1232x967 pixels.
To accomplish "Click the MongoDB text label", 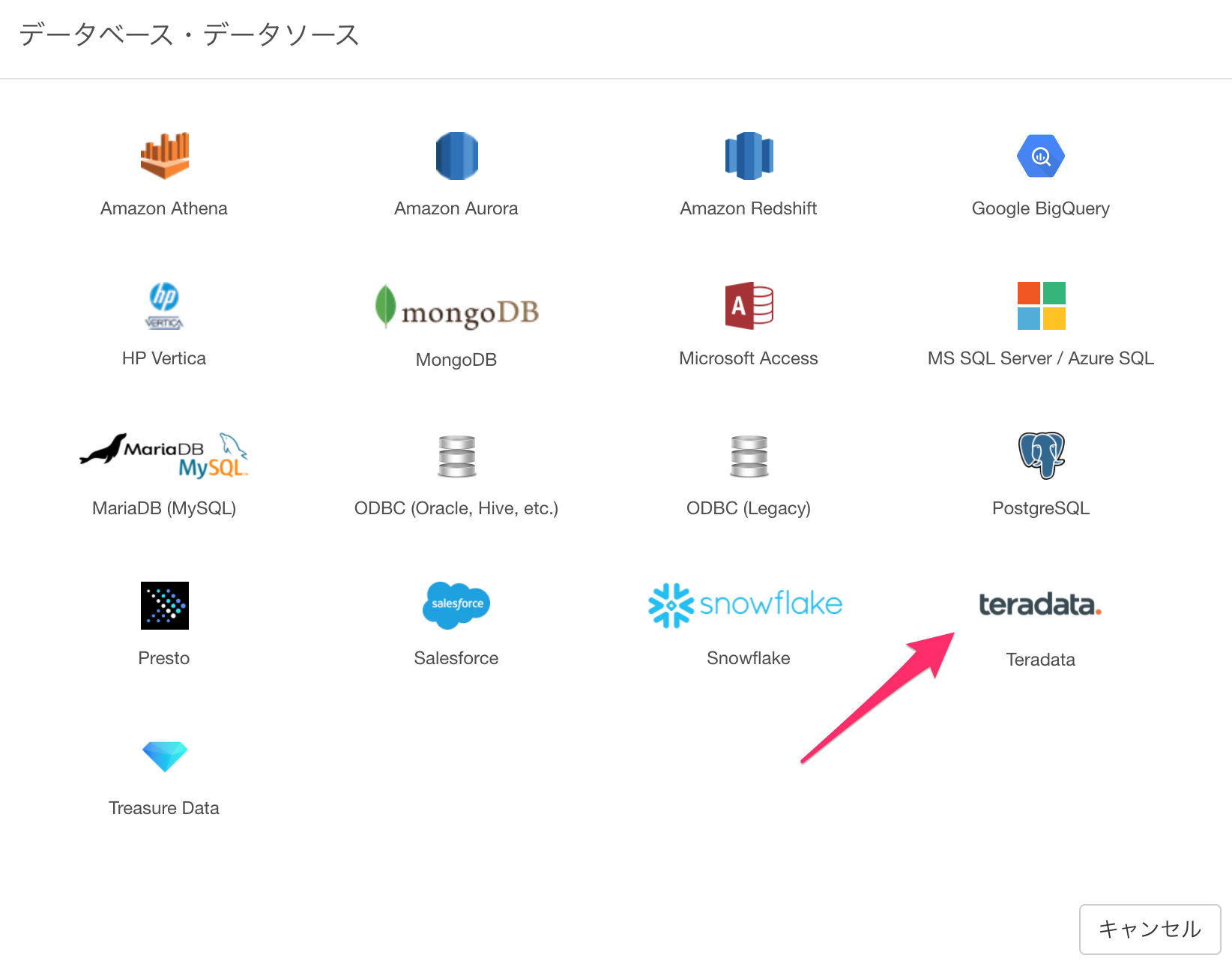I will pos(456,360).
